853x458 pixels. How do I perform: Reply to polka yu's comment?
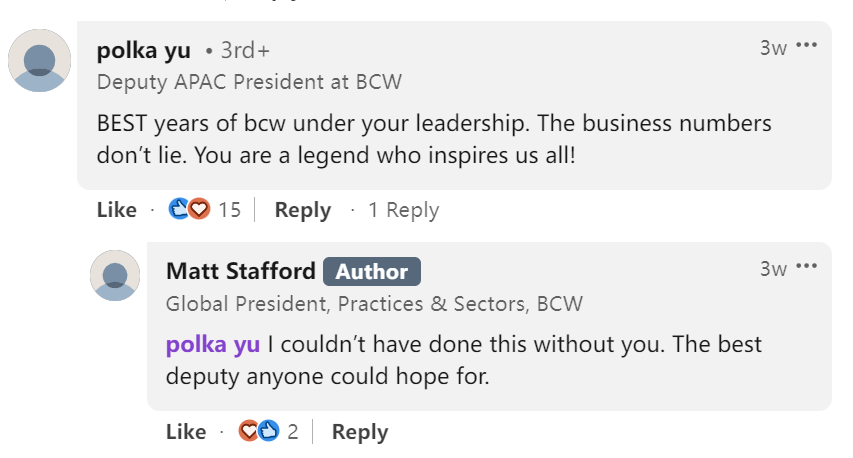point(302,210)
